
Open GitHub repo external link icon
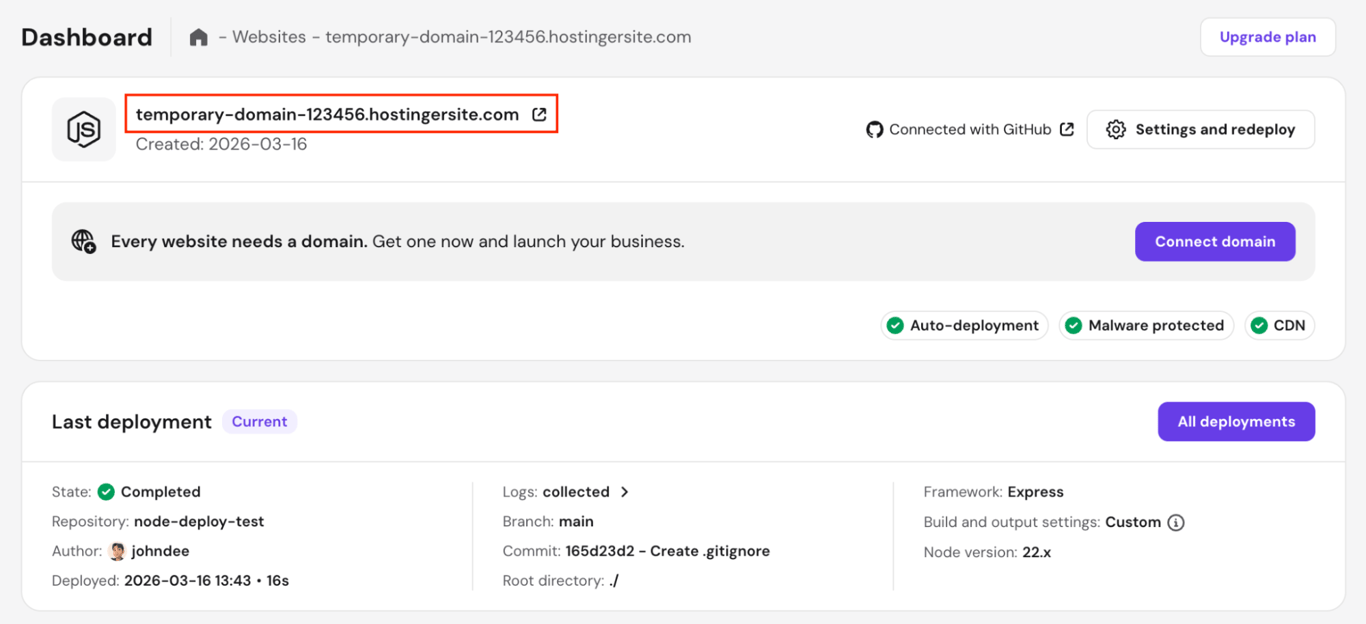click(1067, 129)
